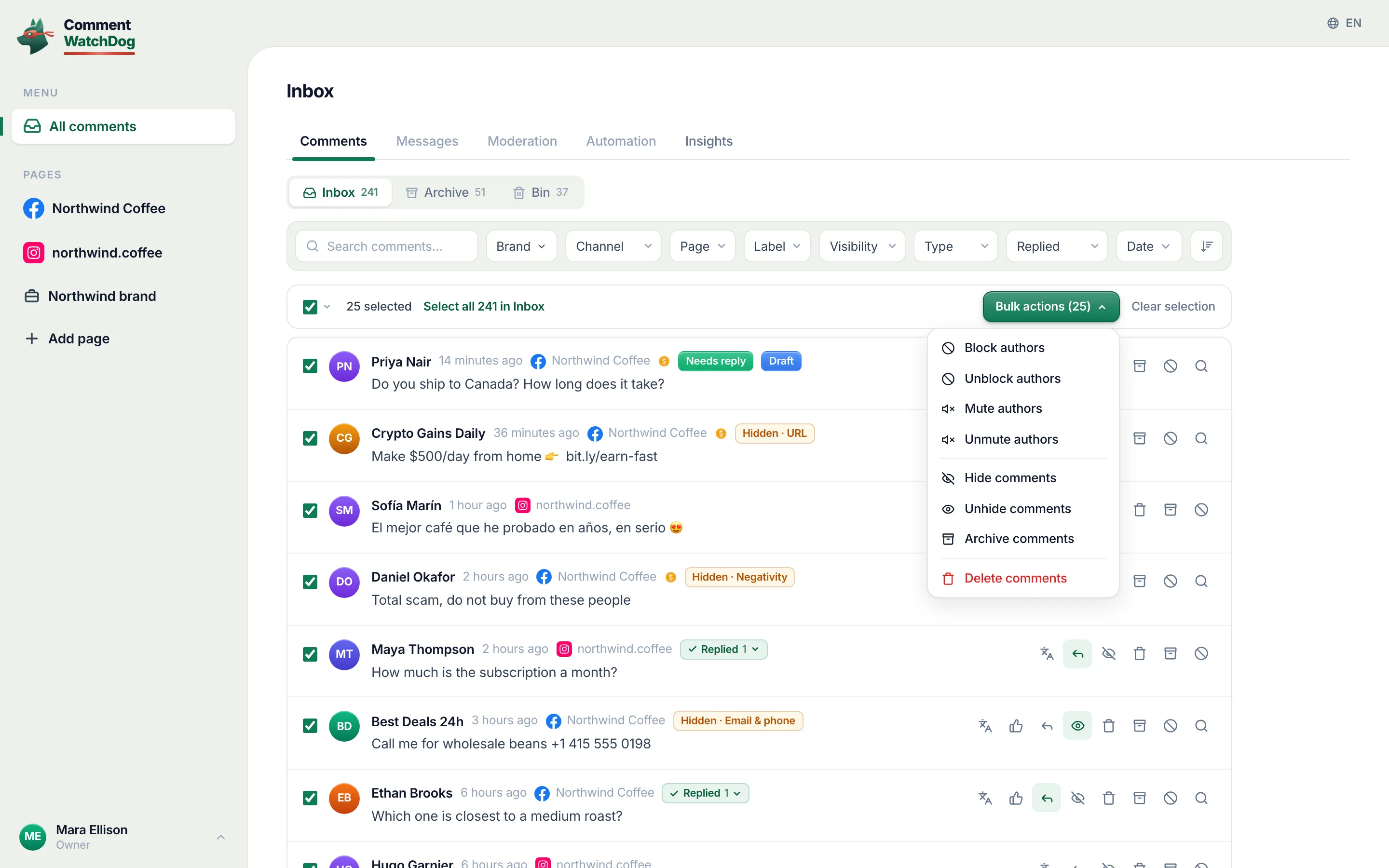Open the Page filter dropdown

(x=702, y=246)
